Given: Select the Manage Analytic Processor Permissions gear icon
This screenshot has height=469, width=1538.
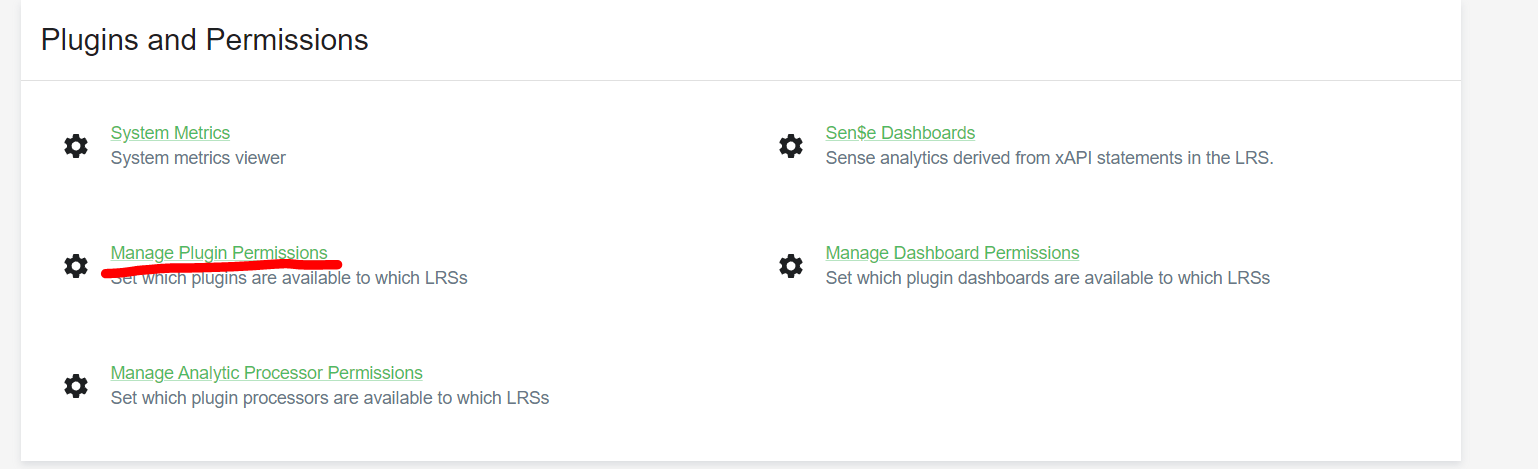Looking at the screenshot, I should [76, 386].
